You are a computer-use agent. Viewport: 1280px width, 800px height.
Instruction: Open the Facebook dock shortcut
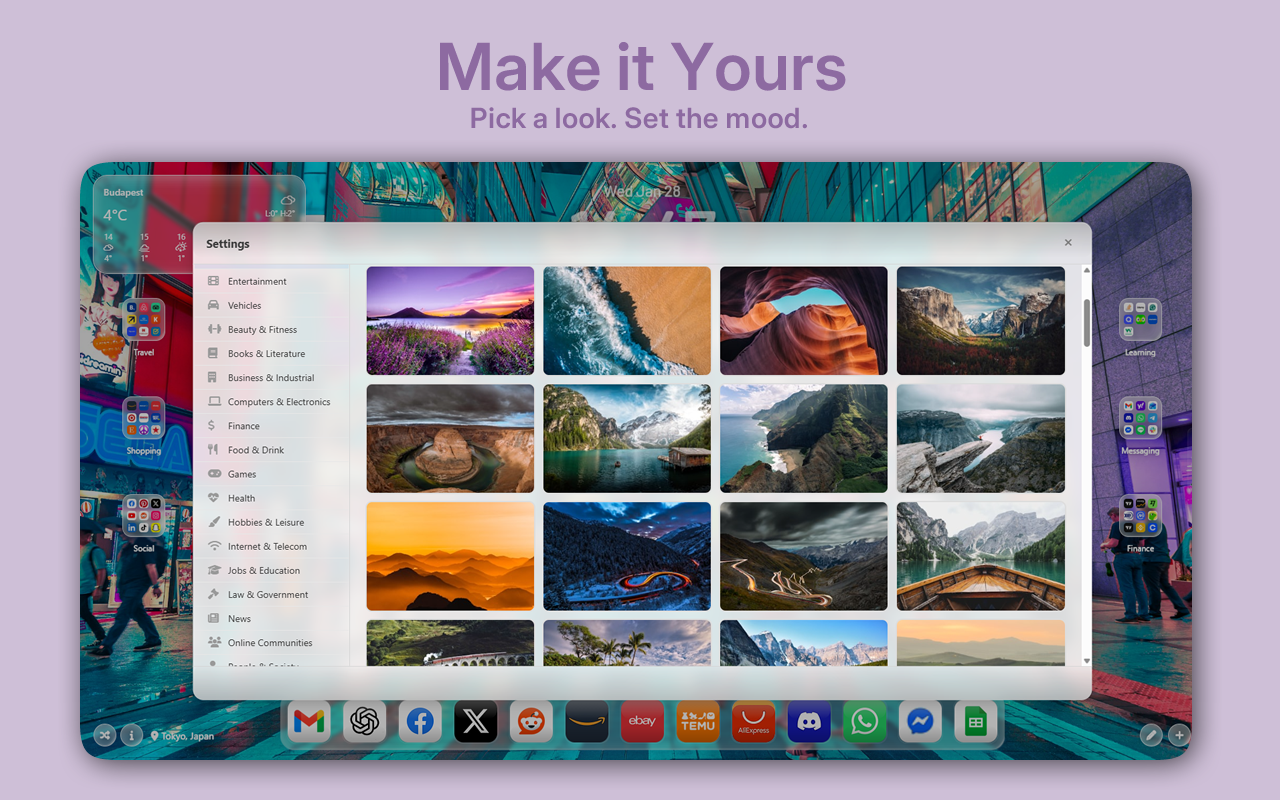(421, 721)
